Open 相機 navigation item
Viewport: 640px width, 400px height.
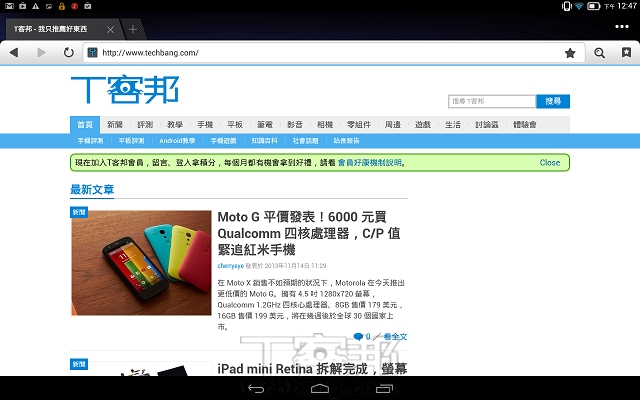pos(325,124)
